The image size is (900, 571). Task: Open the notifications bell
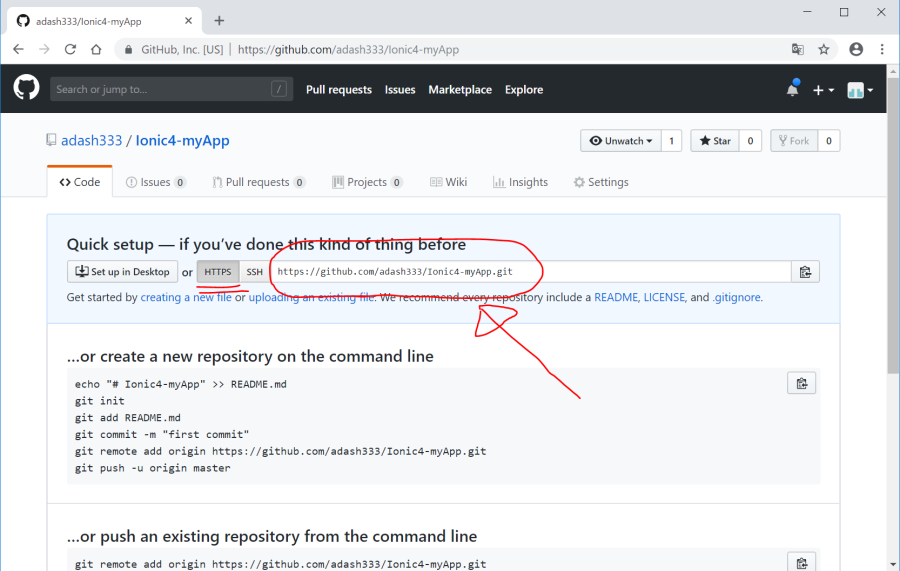[x=792, y=90]
